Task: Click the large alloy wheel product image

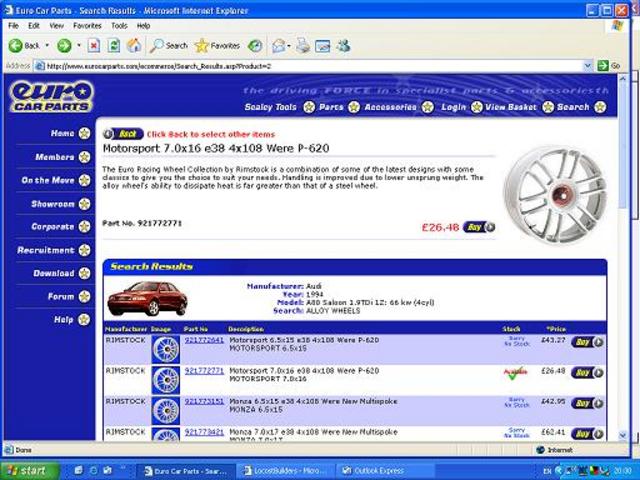Action: click(556, 196)
